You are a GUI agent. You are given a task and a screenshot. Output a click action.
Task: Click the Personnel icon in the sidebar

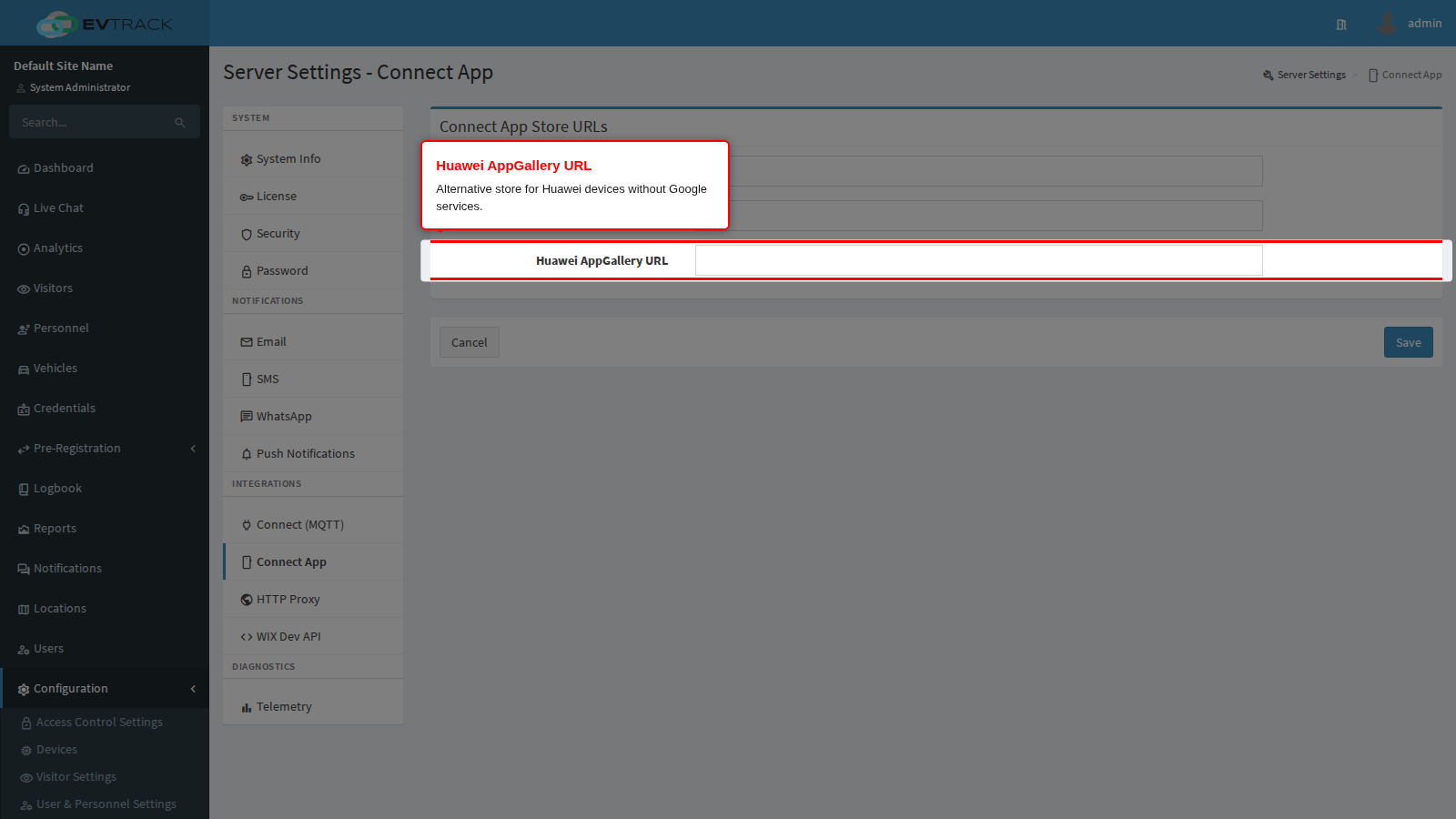tap(24, 329)
